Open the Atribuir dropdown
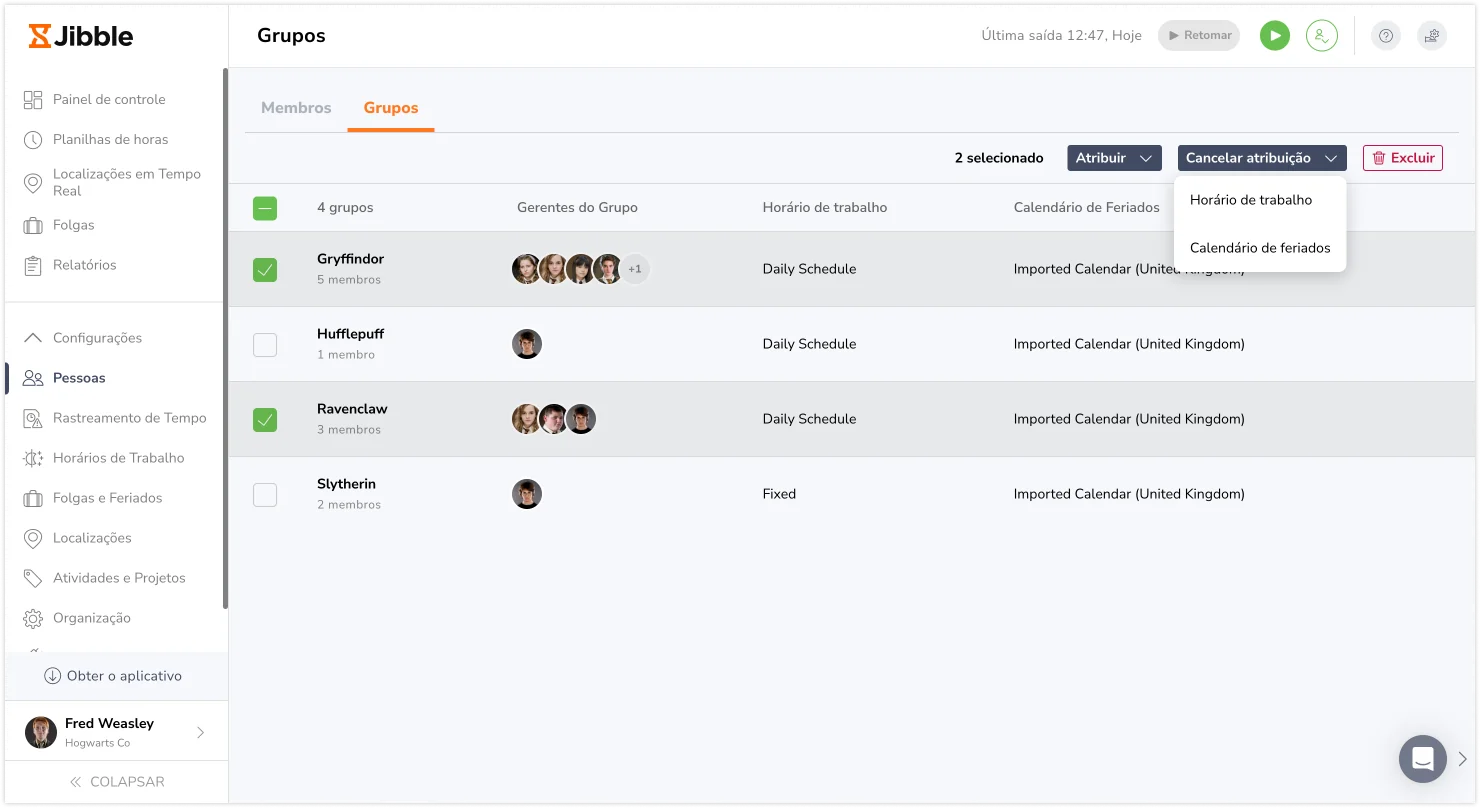The height and width of the screenshot is (808, 1480). click(1114, 158)
